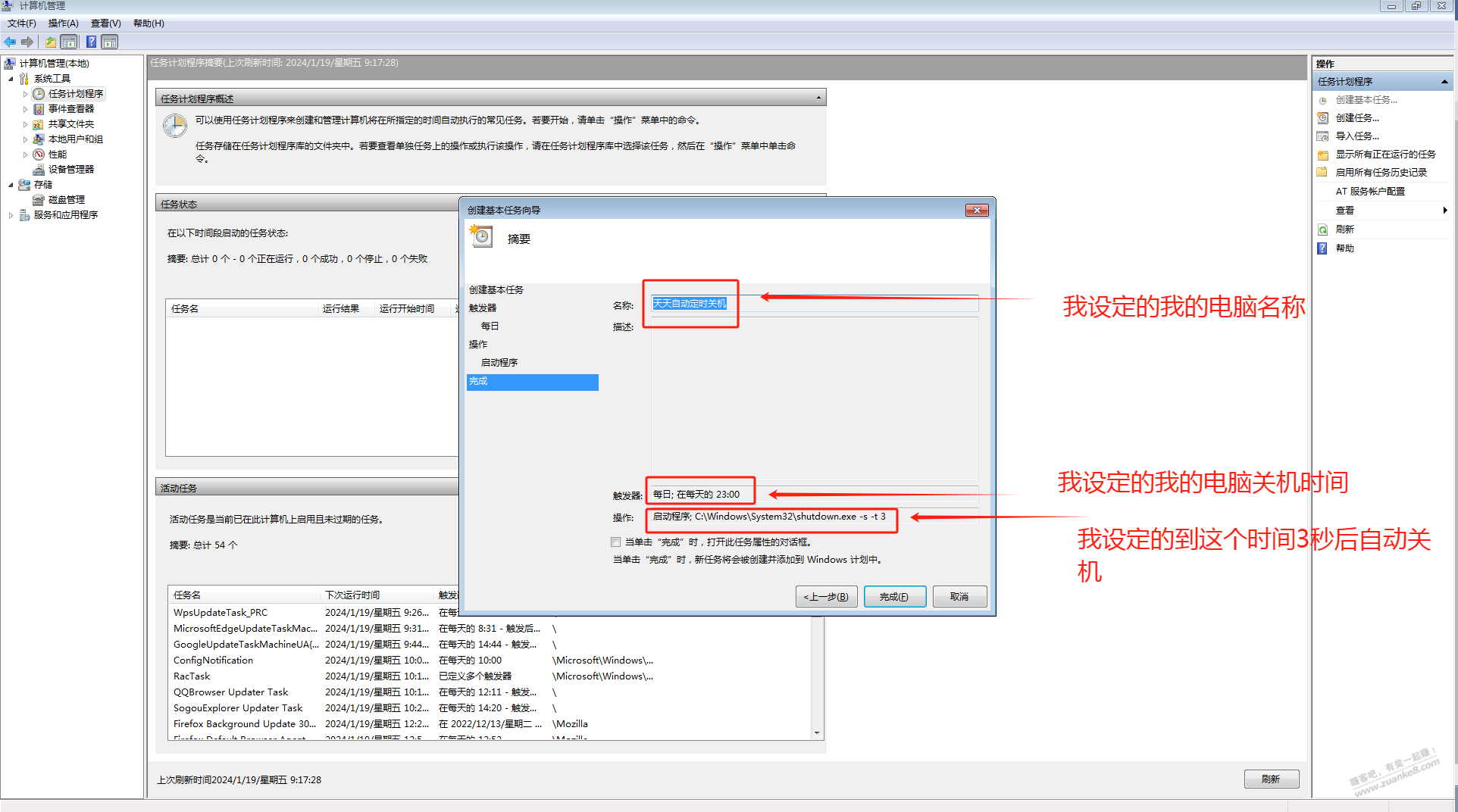Expand the 事件查看器 tree node
1458x812 pixels.
[25, 109]
